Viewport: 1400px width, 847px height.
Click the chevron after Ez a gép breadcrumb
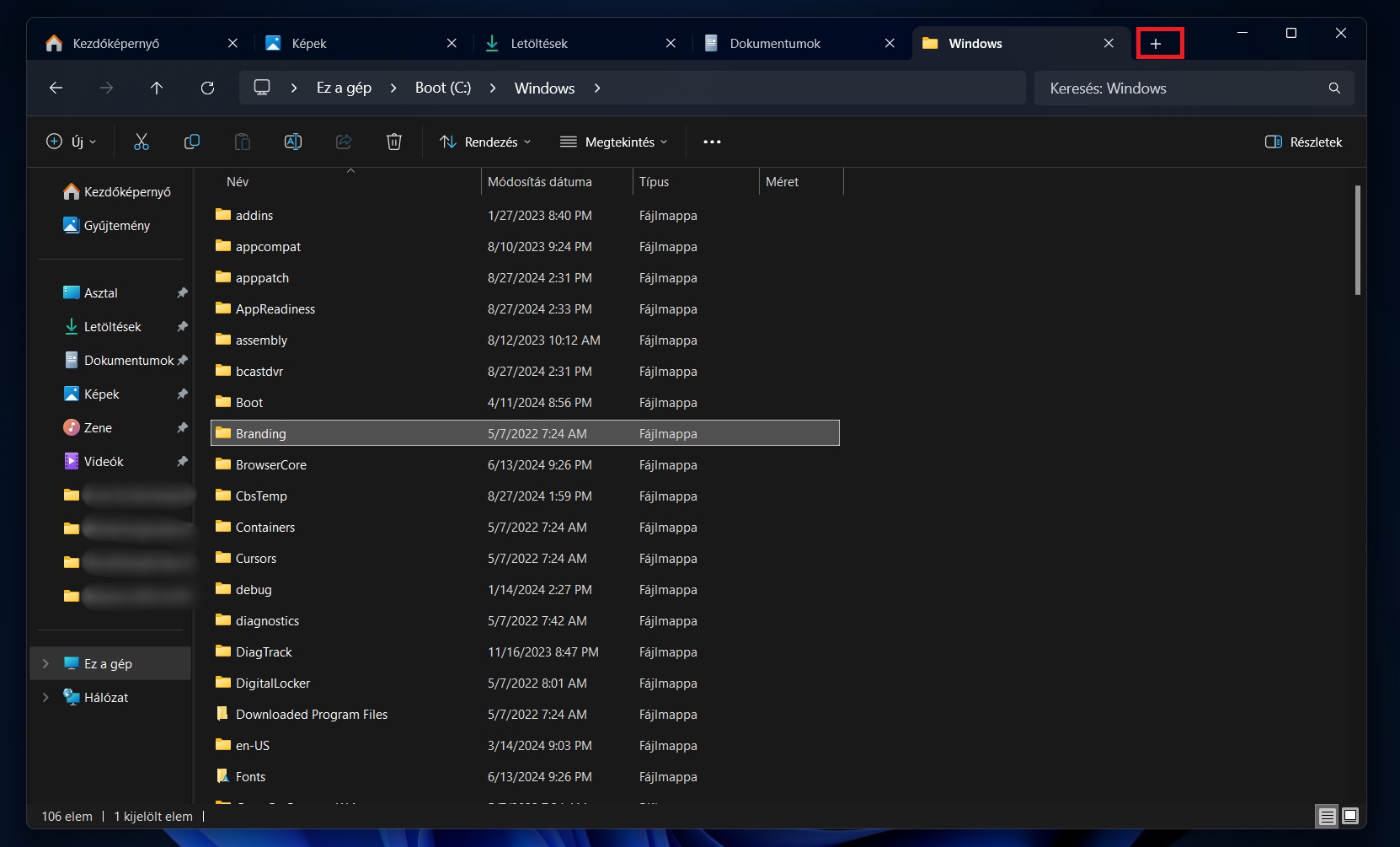[393, 88]
